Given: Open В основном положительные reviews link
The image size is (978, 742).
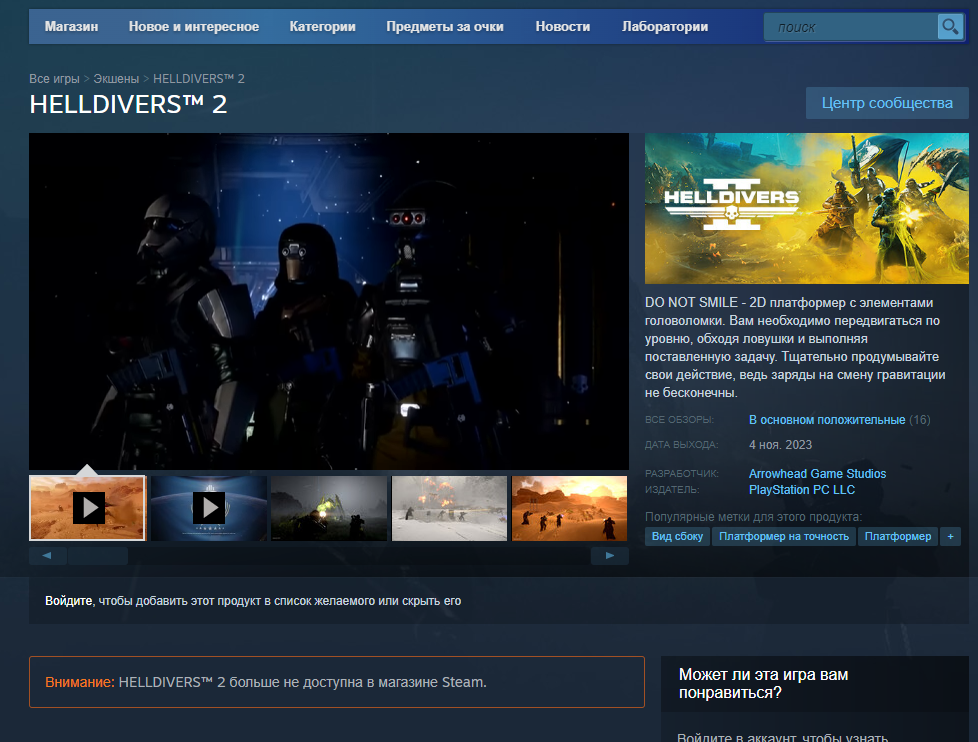Looking at the screenshot, I should tap(827, 420).
